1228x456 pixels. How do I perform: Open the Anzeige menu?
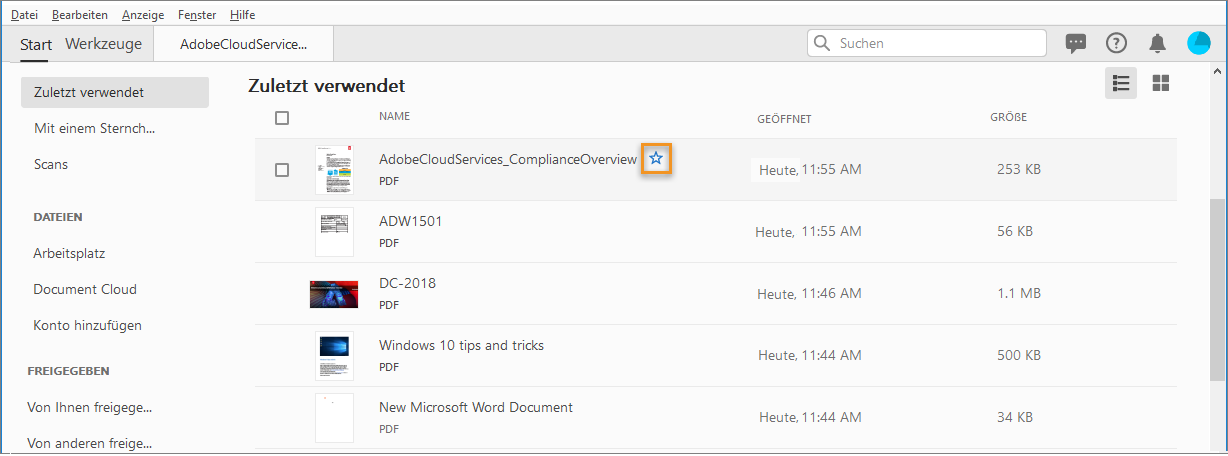143,15
